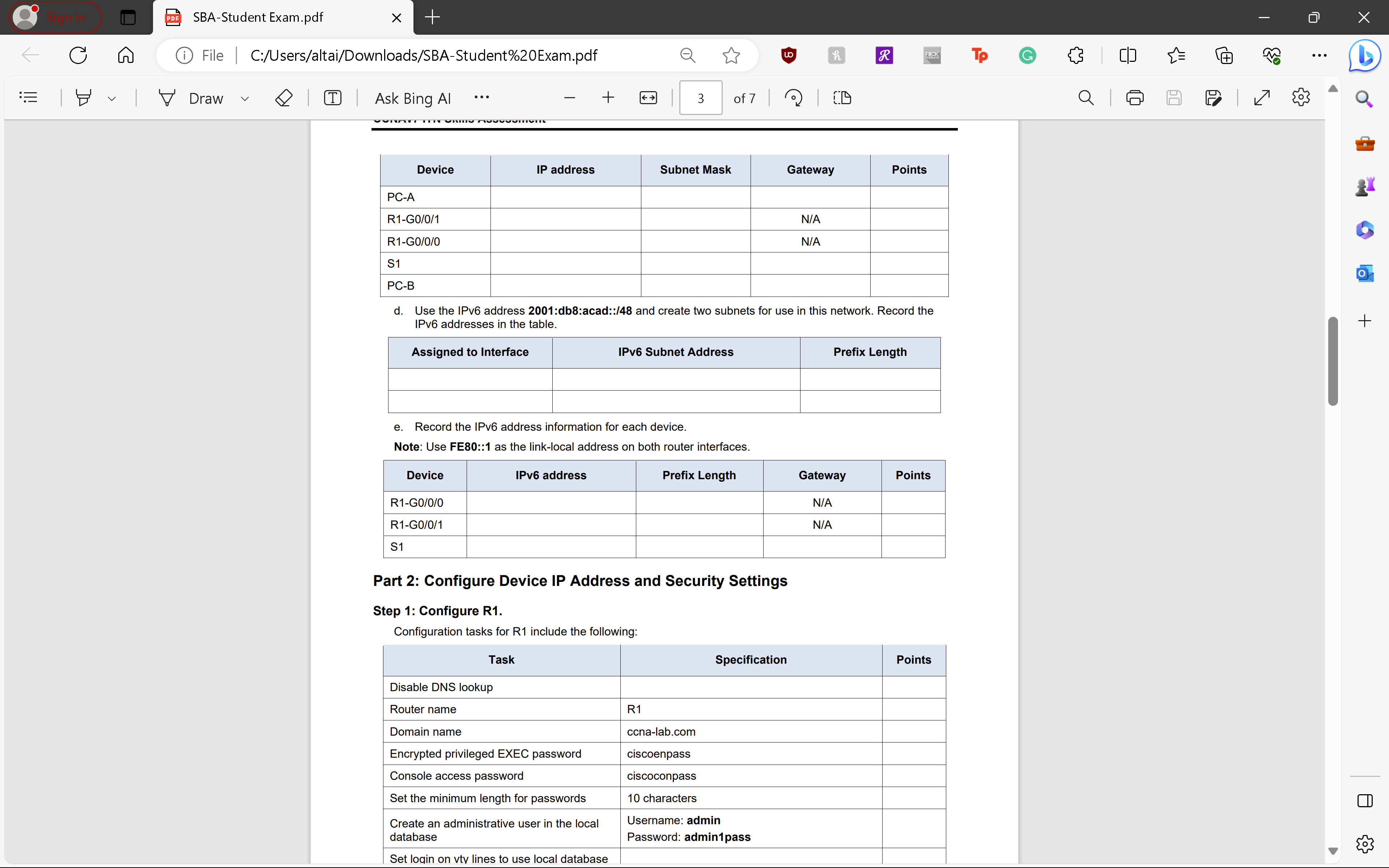Open the table of contents sidebar
This screenshot has height=868, width=1389.
tap(28, 98)
